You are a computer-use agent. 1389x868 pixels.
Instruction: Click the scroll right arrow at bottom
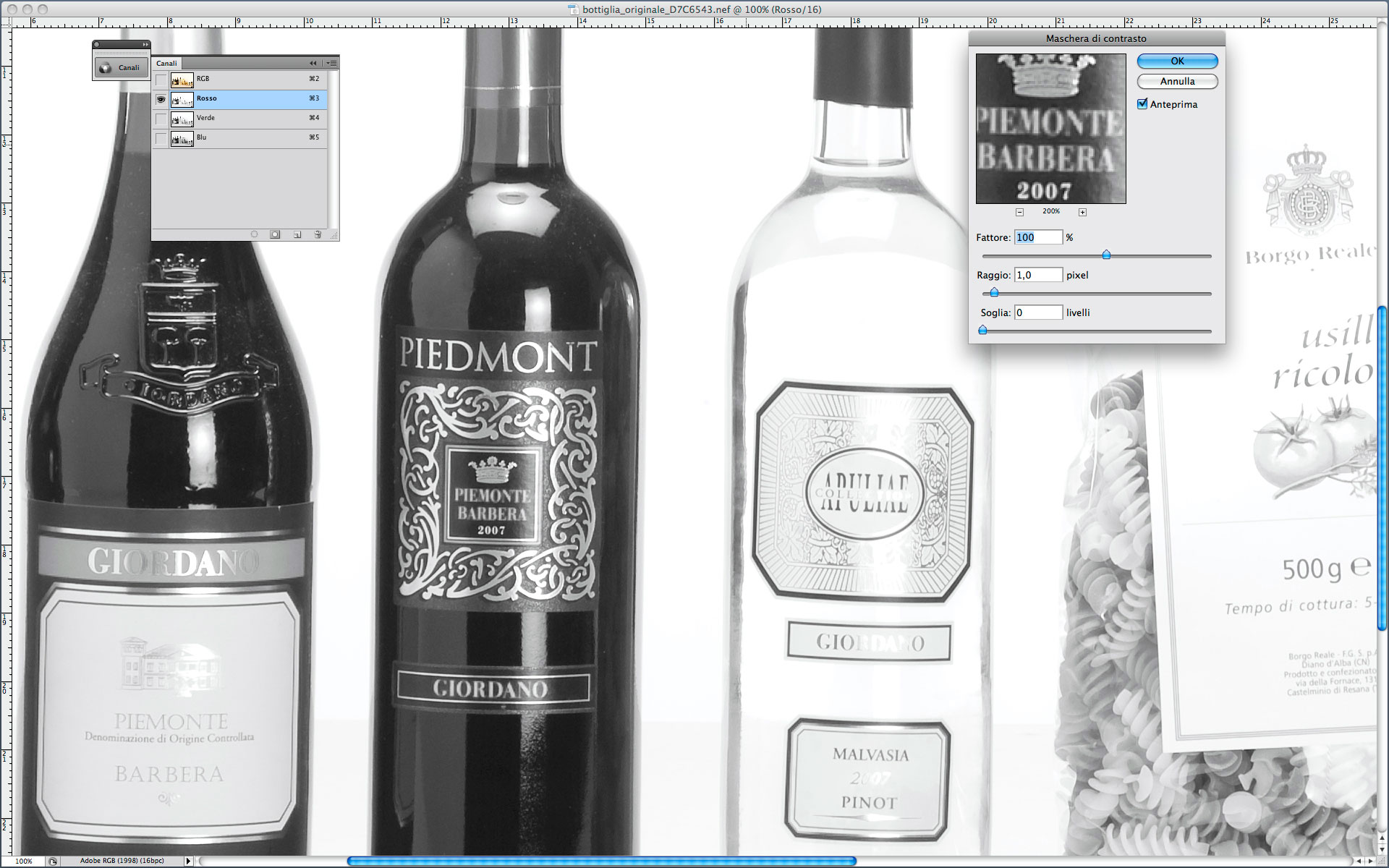tap(1370, 861)
